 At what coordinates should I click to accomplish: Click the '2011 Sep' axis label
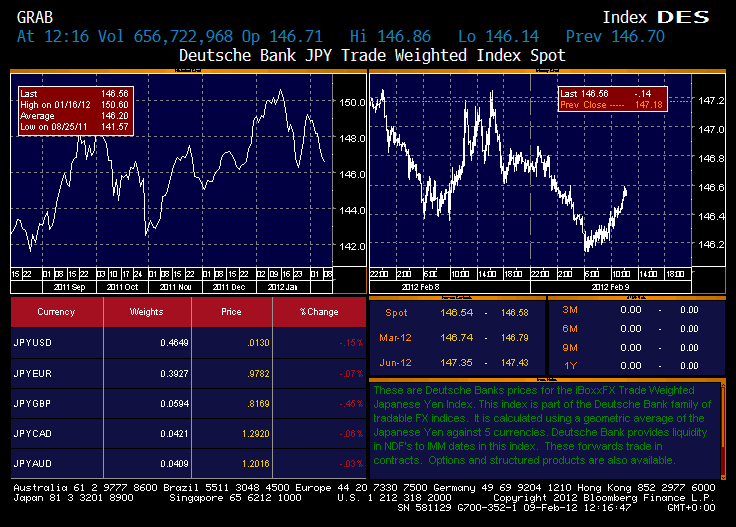(x=69, y=287)
